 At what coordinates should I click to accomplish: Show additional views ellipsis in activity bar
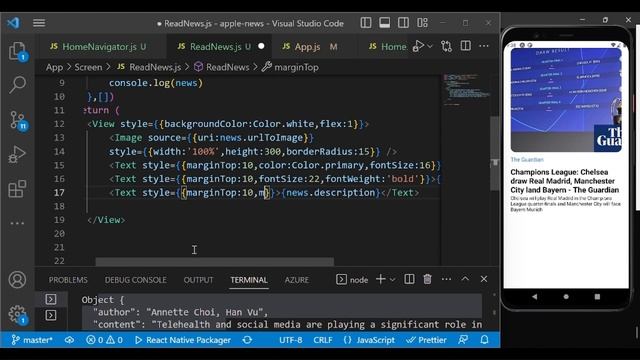(x=17, y=223)
